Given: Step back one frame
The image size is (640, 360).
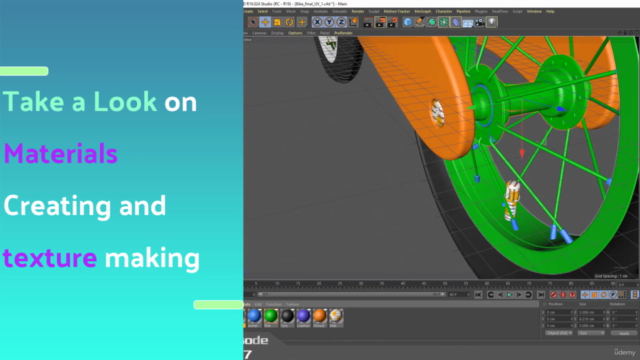Looking at the screenshot, I should click(x=500, y=295).
